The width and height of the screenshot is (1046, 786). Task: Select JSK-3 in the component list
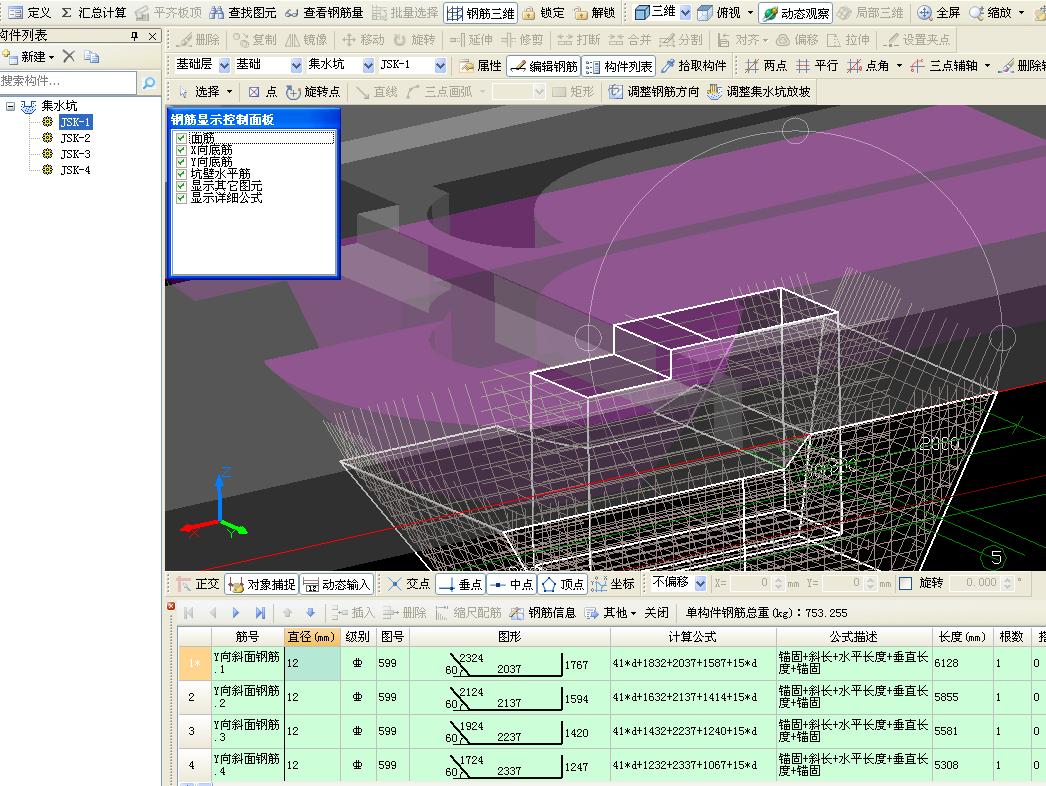click(x=75, y=154)
